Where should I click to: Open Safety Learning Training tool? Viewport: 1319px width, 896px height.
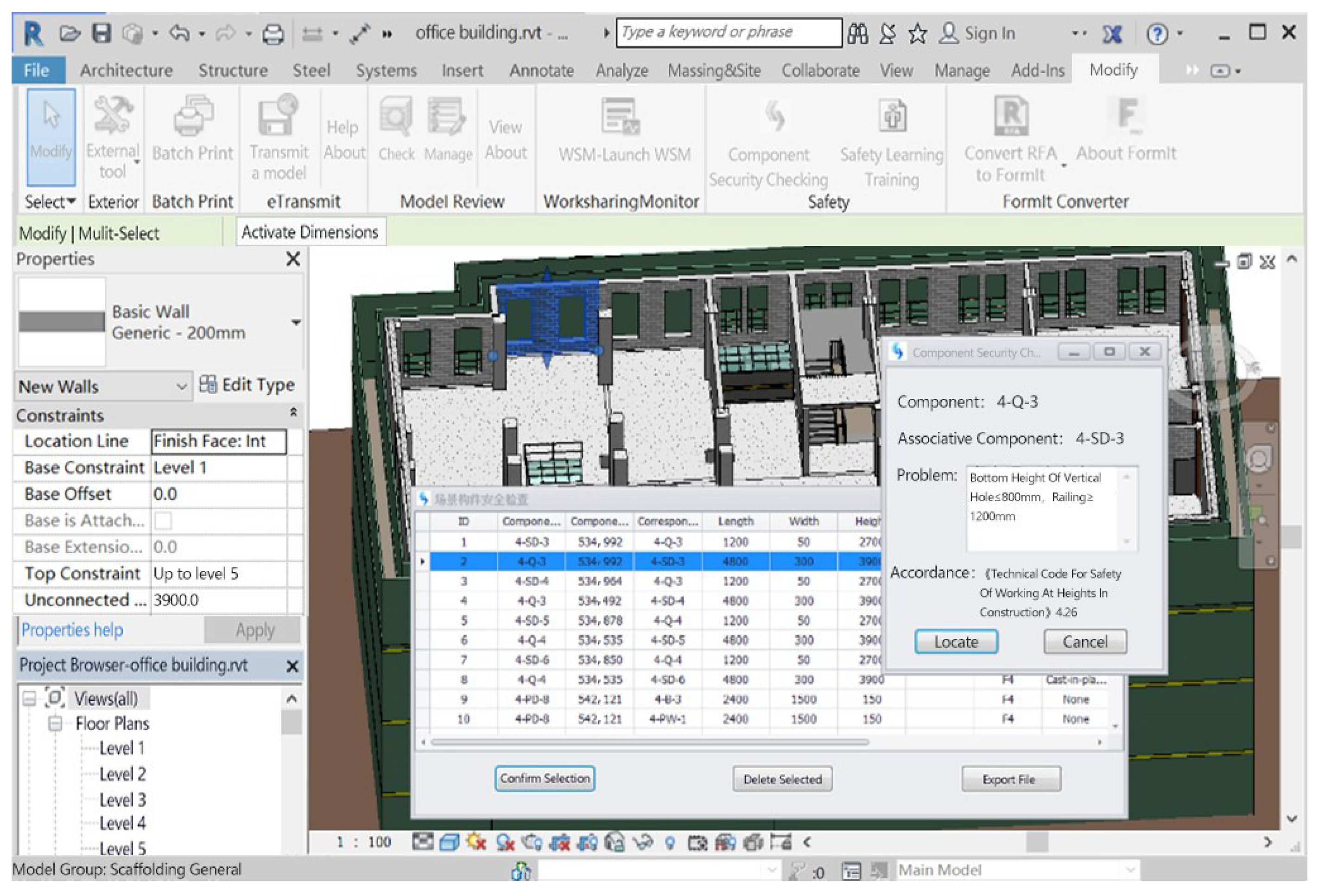[892, 117]
